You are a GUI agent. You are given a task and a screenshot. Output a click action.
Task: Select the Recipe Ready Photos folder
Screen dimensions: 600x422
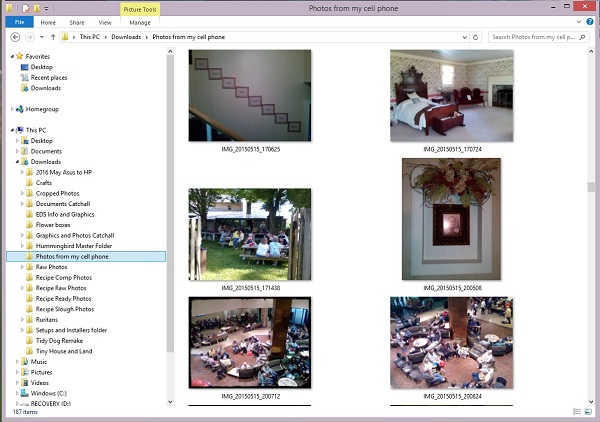63,298
